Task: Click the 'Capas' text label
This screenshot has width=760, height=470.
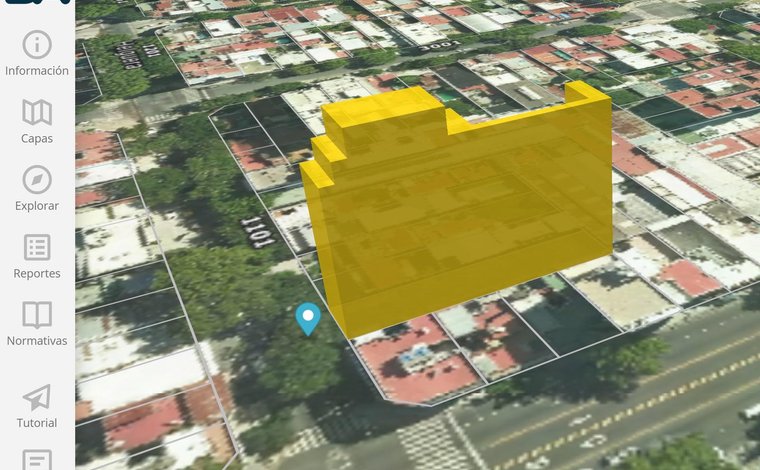Action: point(37,139)
